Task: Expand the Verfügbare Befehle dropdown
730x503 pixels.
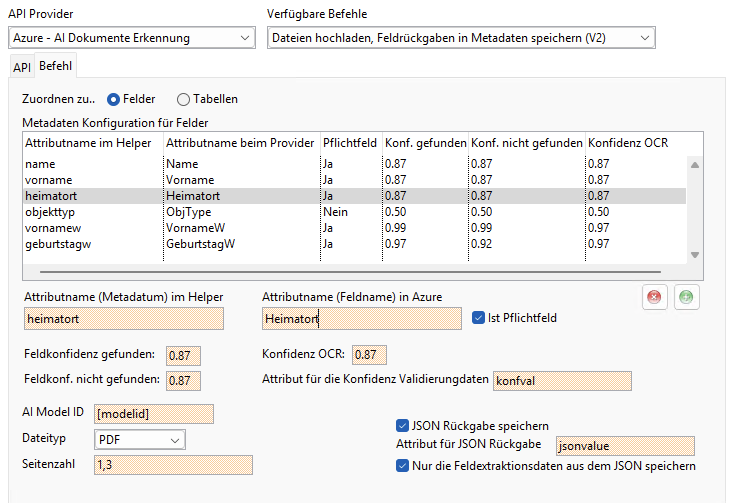Action: (x=461, y=38)
